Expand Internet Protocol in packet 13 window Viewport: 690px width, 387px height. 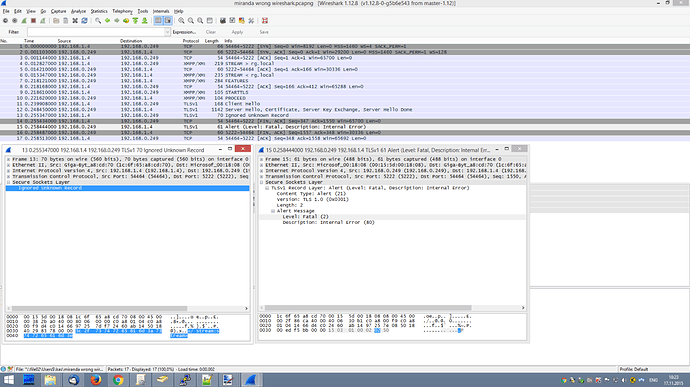(8, 171)
